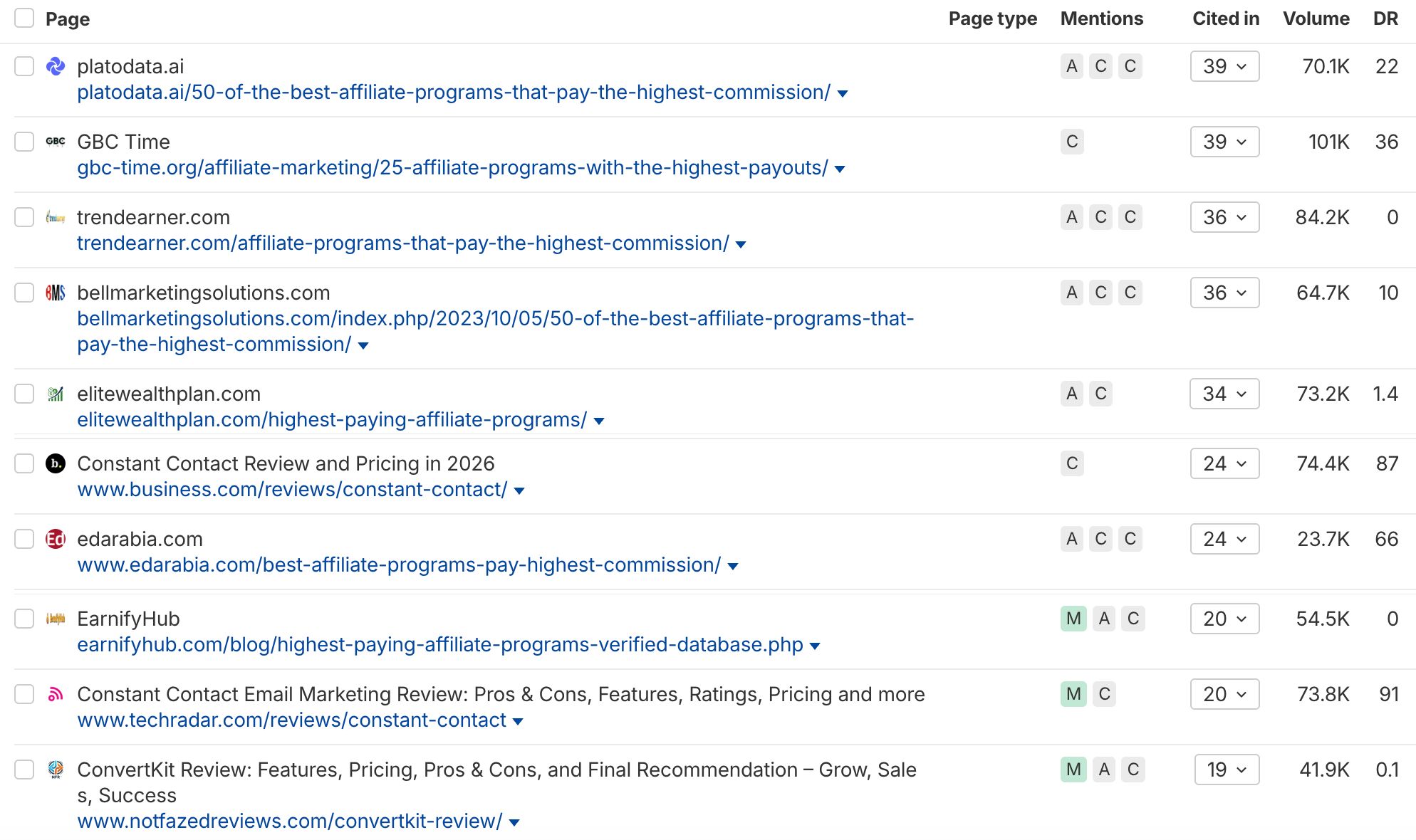Image resolution: width=1416 pixels, height=840 pixels.
Task: Open the Cited in 39 dropdown for platodata.ai
Action: tap(1224, 66)
